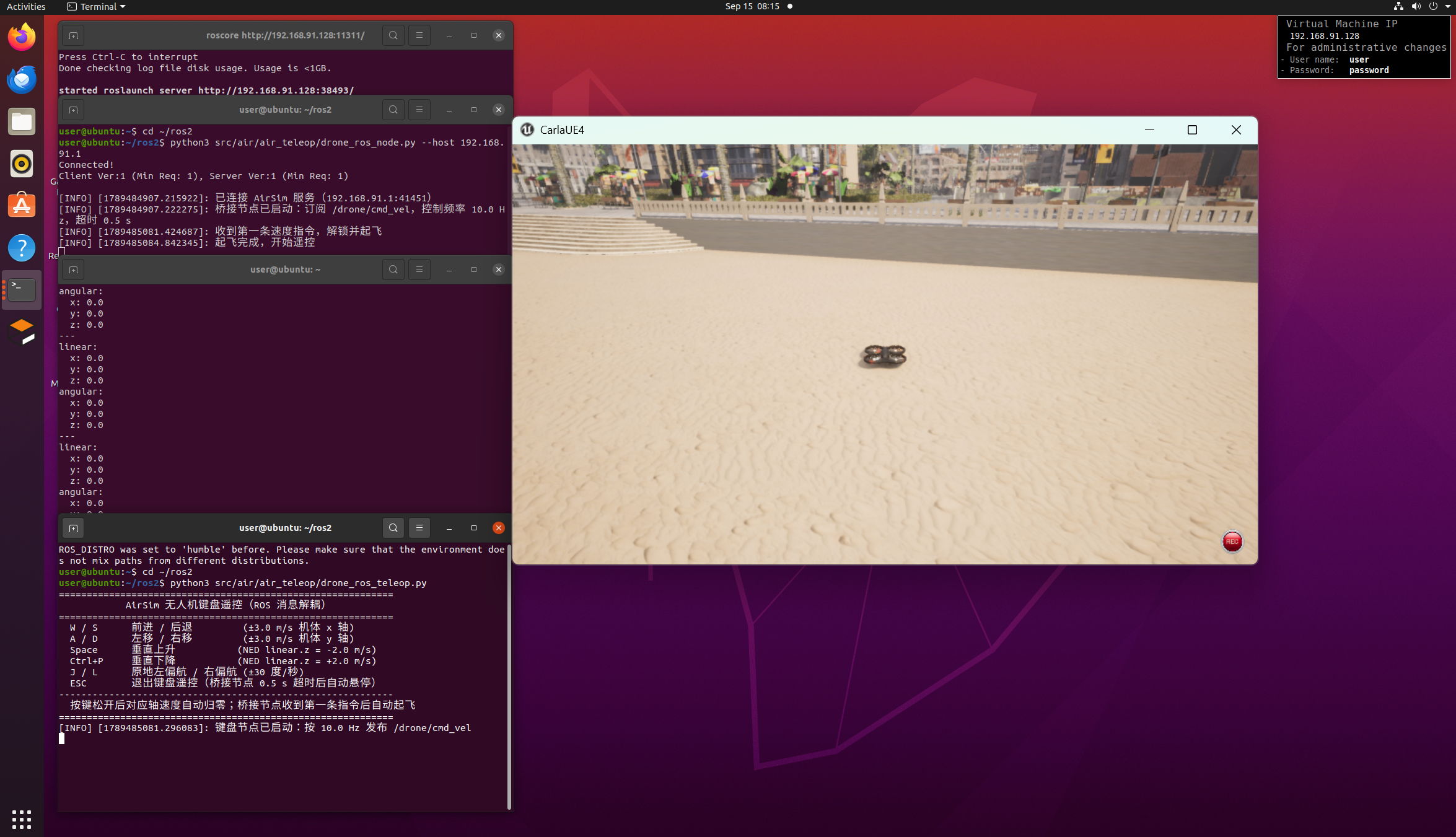Image resolution: width=1456 pixels, height=837 pixels.
Task: Maximize the teleop terminal window
Action: pos(474,528)
